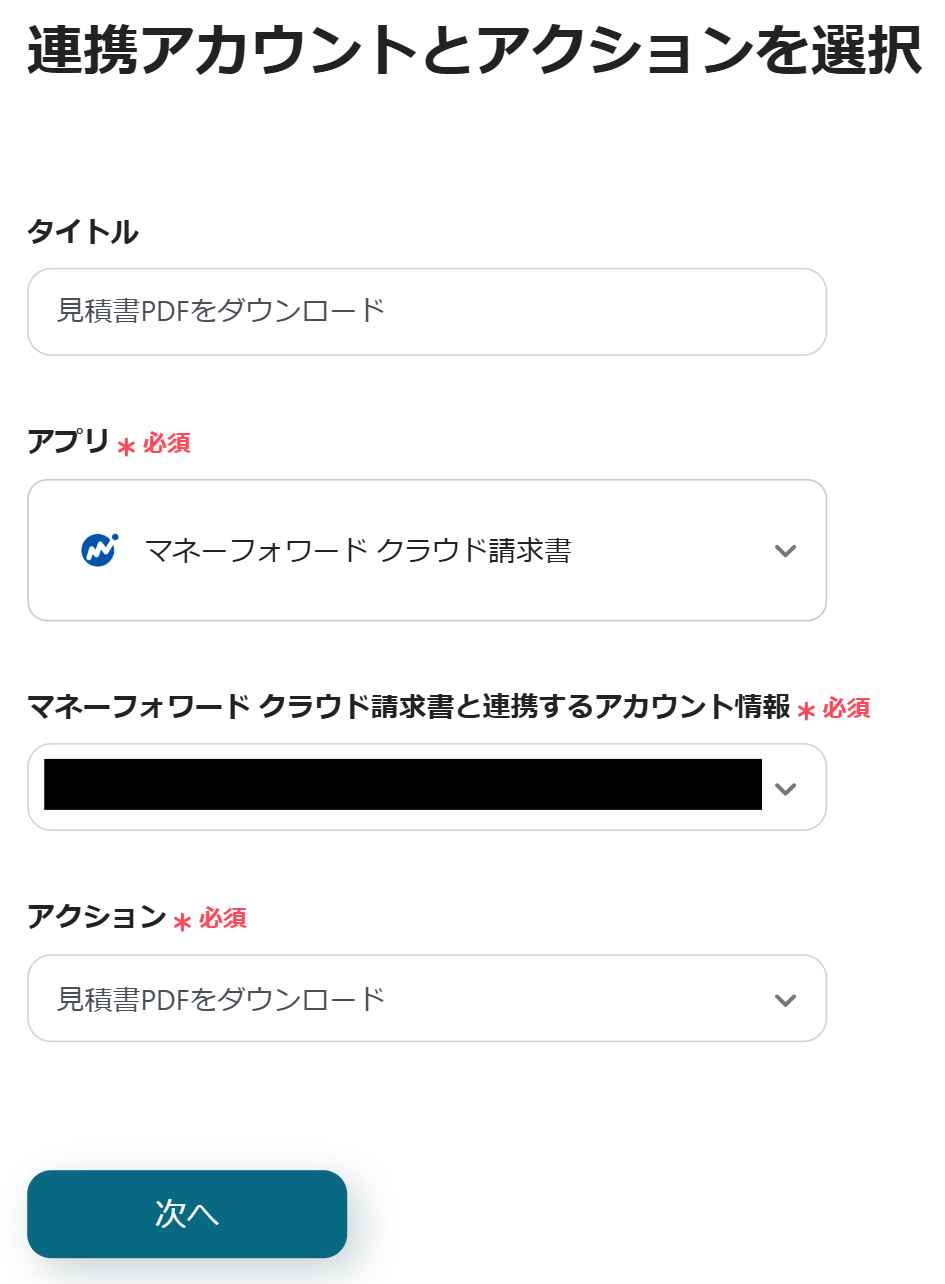Focus the タイトル text input field
Viewport: 945px width, 1284px height.
click(x=426, y=311)
